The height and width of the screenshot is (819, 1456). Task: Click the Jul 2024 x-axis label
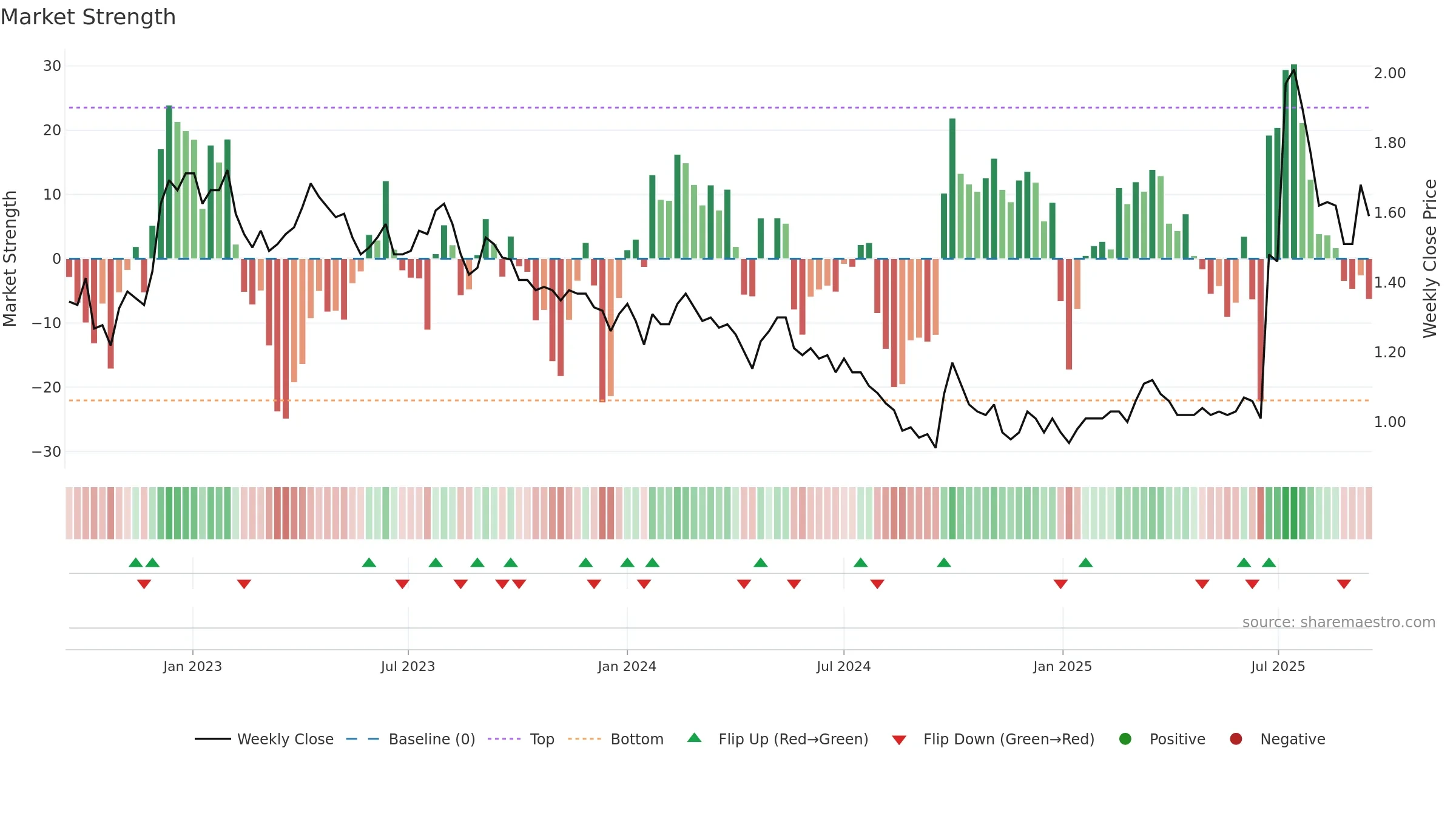tap(843, 666)
